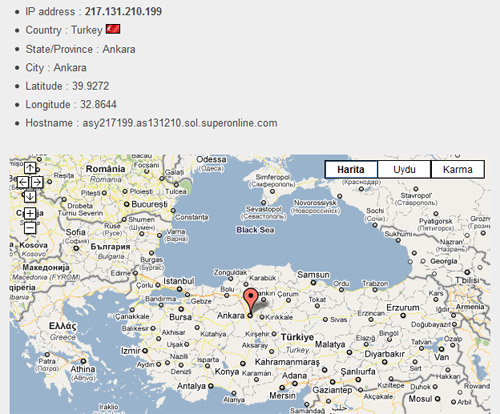Select the IP address 217.131.210.199 text

[123, 11]
